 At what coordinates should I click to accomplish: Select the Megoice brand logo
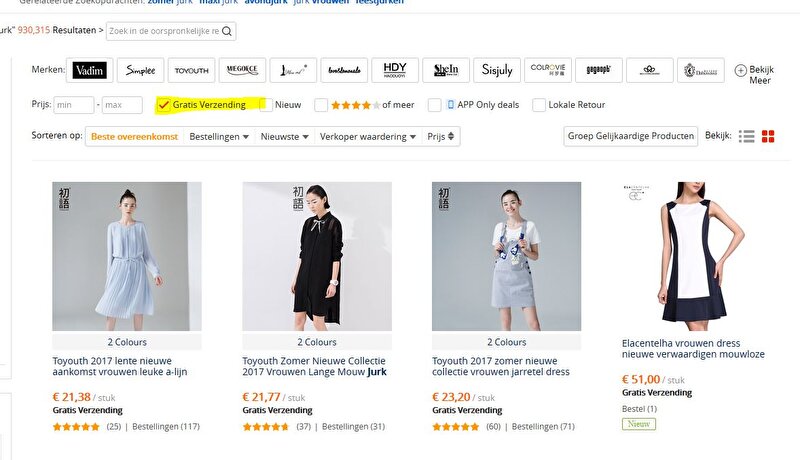pos(242,70)
